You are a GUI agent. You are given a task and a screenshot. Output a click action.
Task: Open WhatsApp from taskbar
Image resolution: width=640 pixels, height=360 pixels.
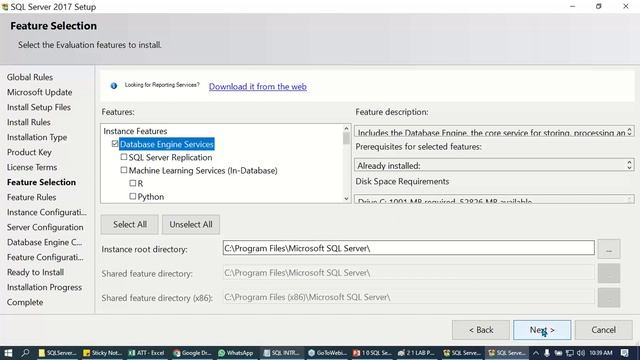coord(236,353)
